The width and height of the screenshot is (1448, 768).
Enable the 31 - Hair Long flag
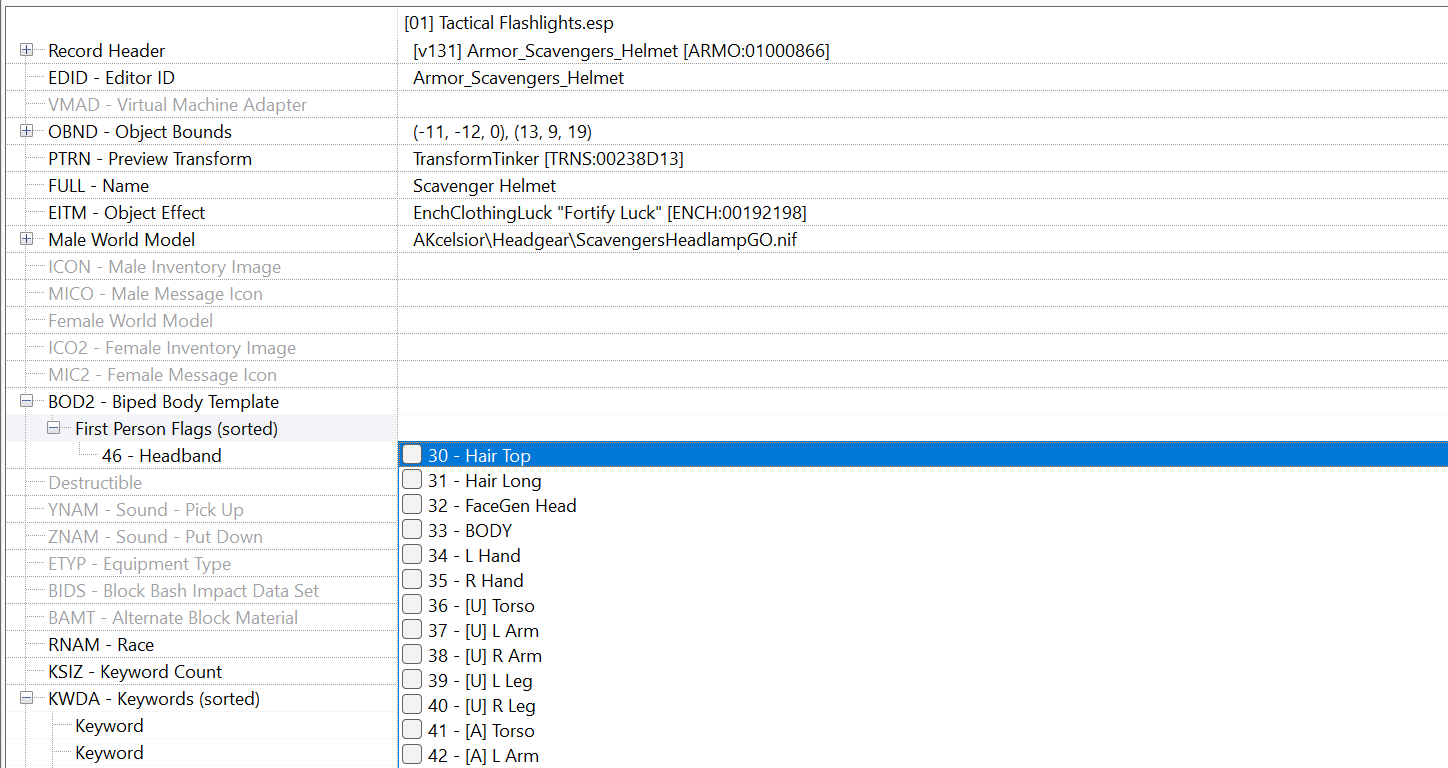[x=412, y=480]
